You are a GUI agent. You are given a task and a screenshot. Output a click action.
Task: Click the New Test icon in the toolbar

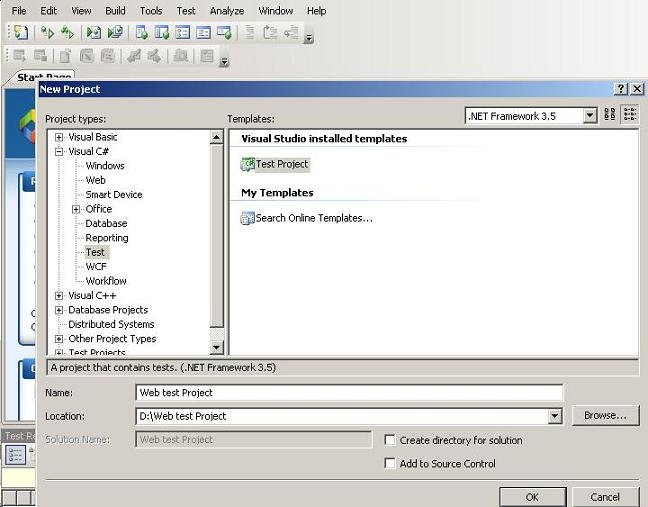point(21,33)
